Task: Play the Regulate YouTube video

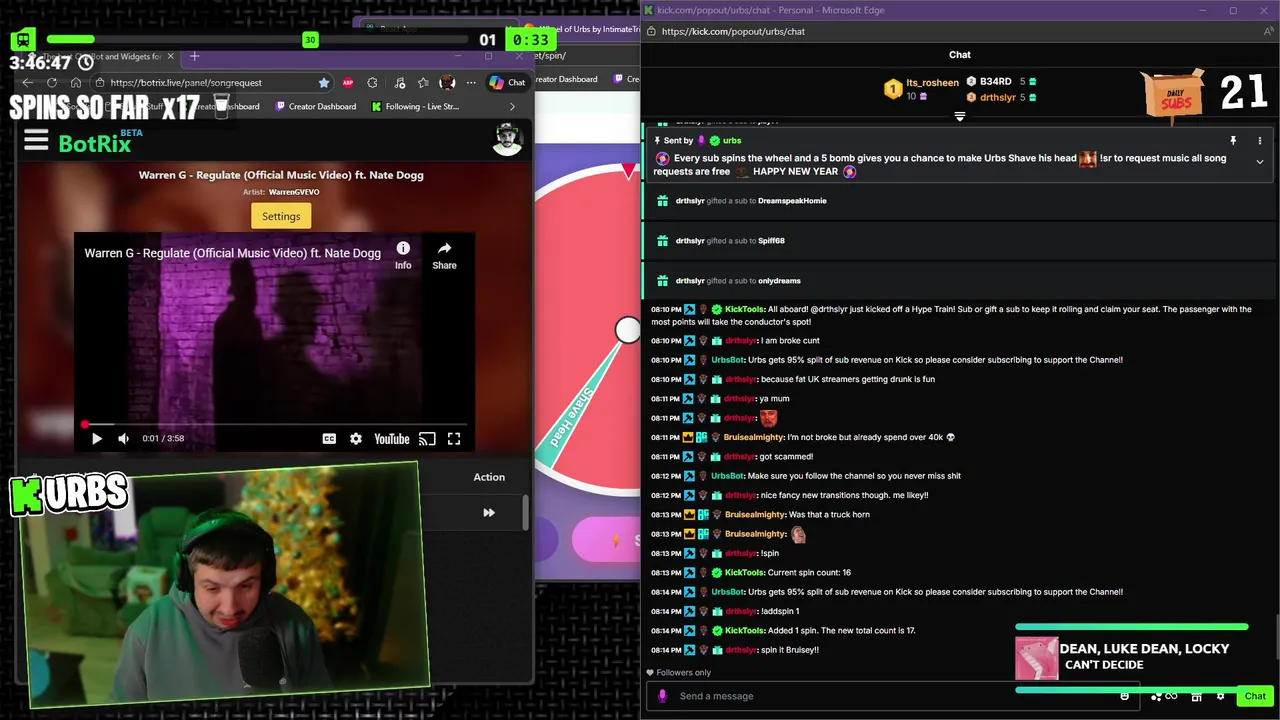Action: tap(97, 438)
